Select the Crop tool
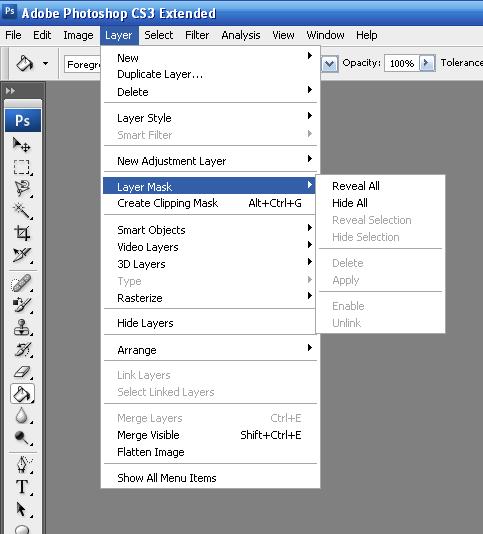The width and height of the screenshot is (483, 534). [22, 233]
